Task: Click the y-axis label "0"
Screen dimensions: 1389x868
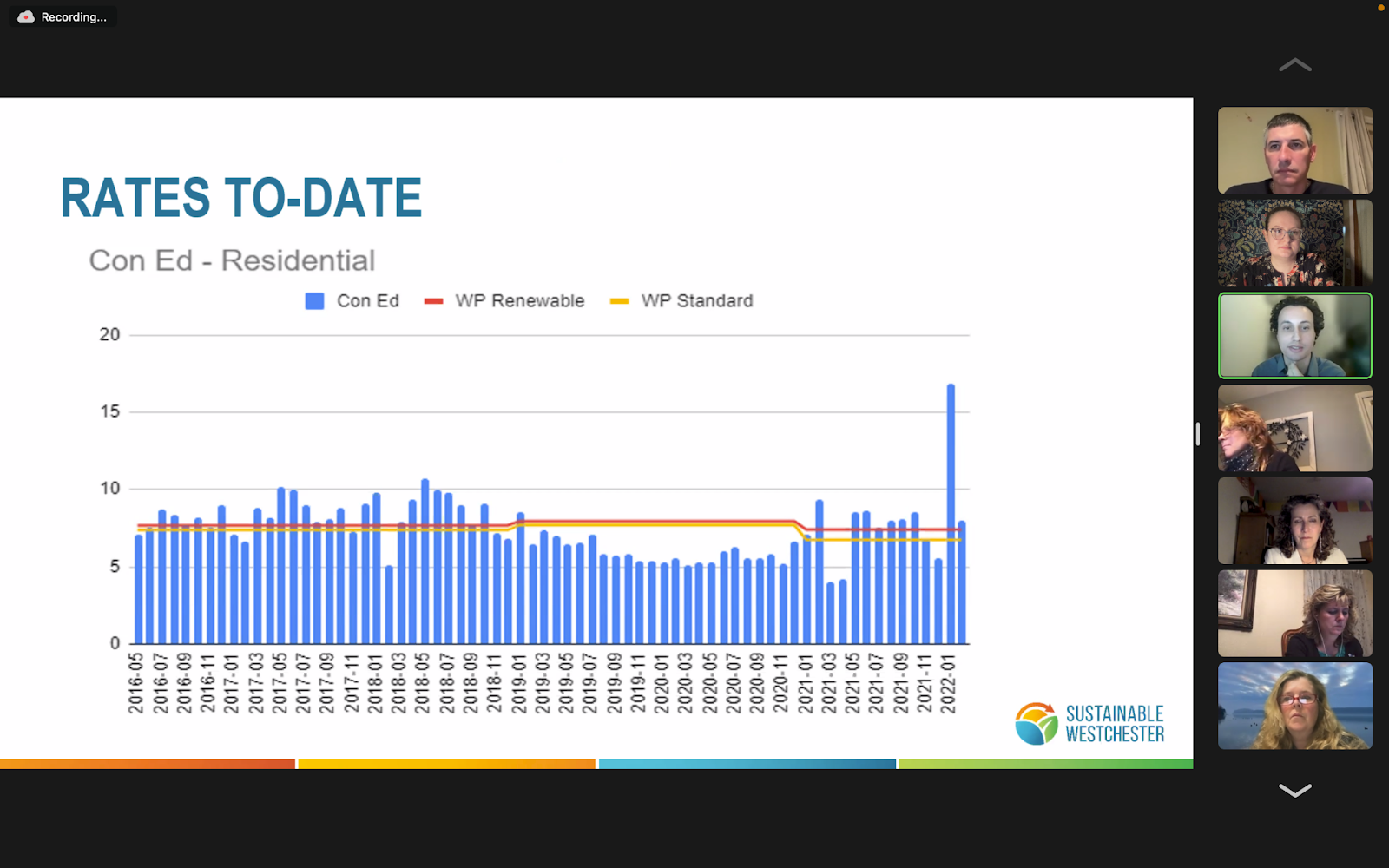Action: 115,643
